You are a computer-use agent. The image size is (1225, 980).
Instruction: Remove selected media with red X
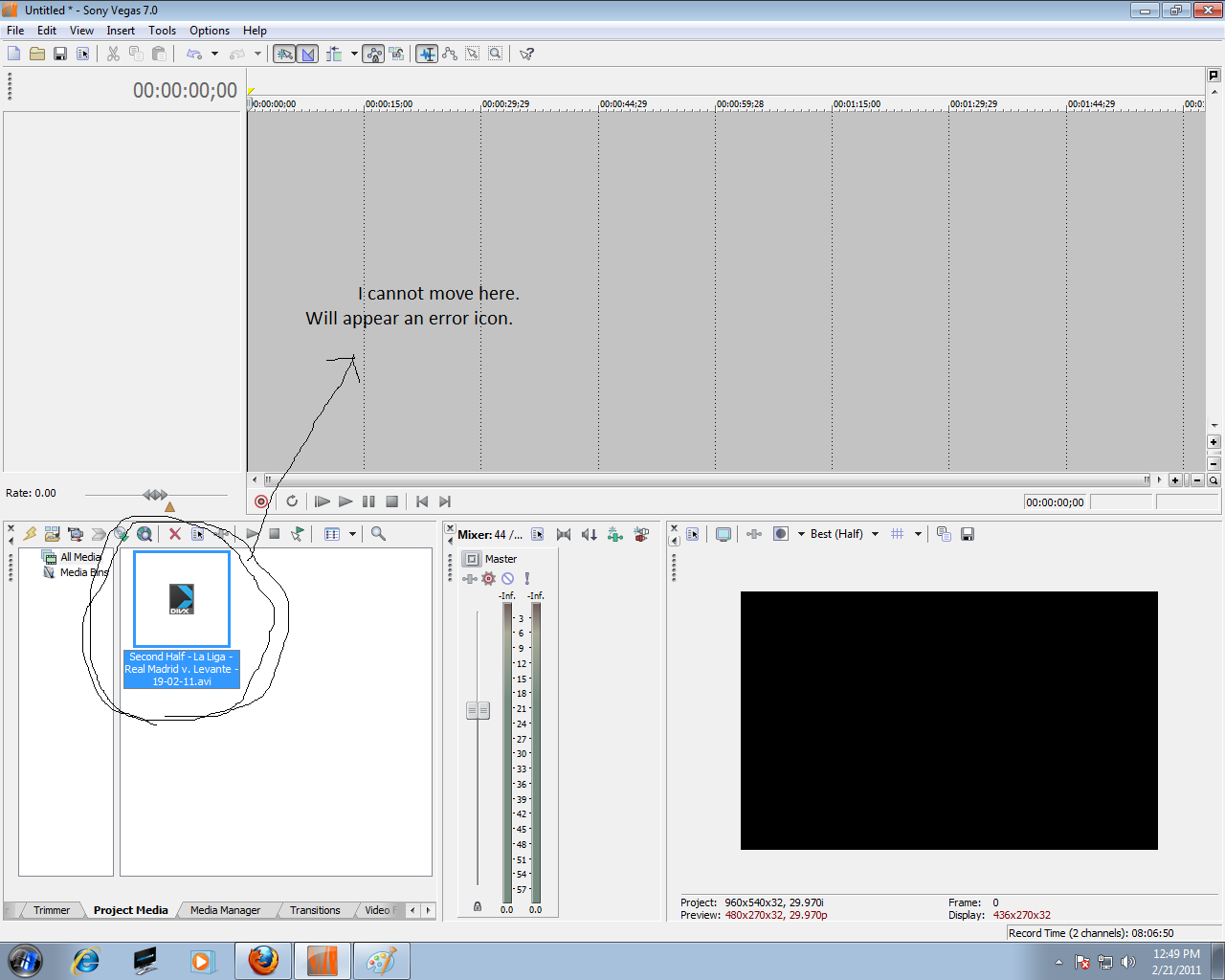[x=174, y=534]
